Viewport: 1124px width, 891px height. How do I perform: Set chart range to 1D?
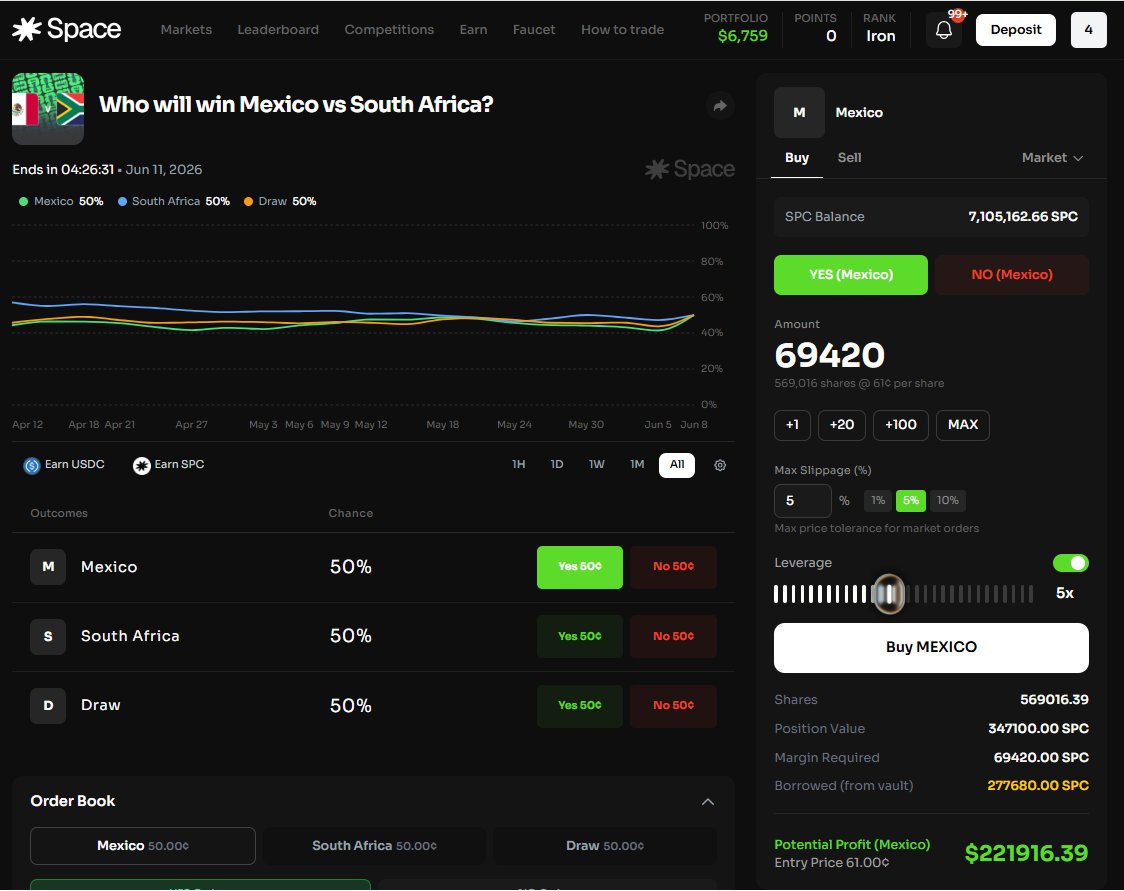coord(556,464)
